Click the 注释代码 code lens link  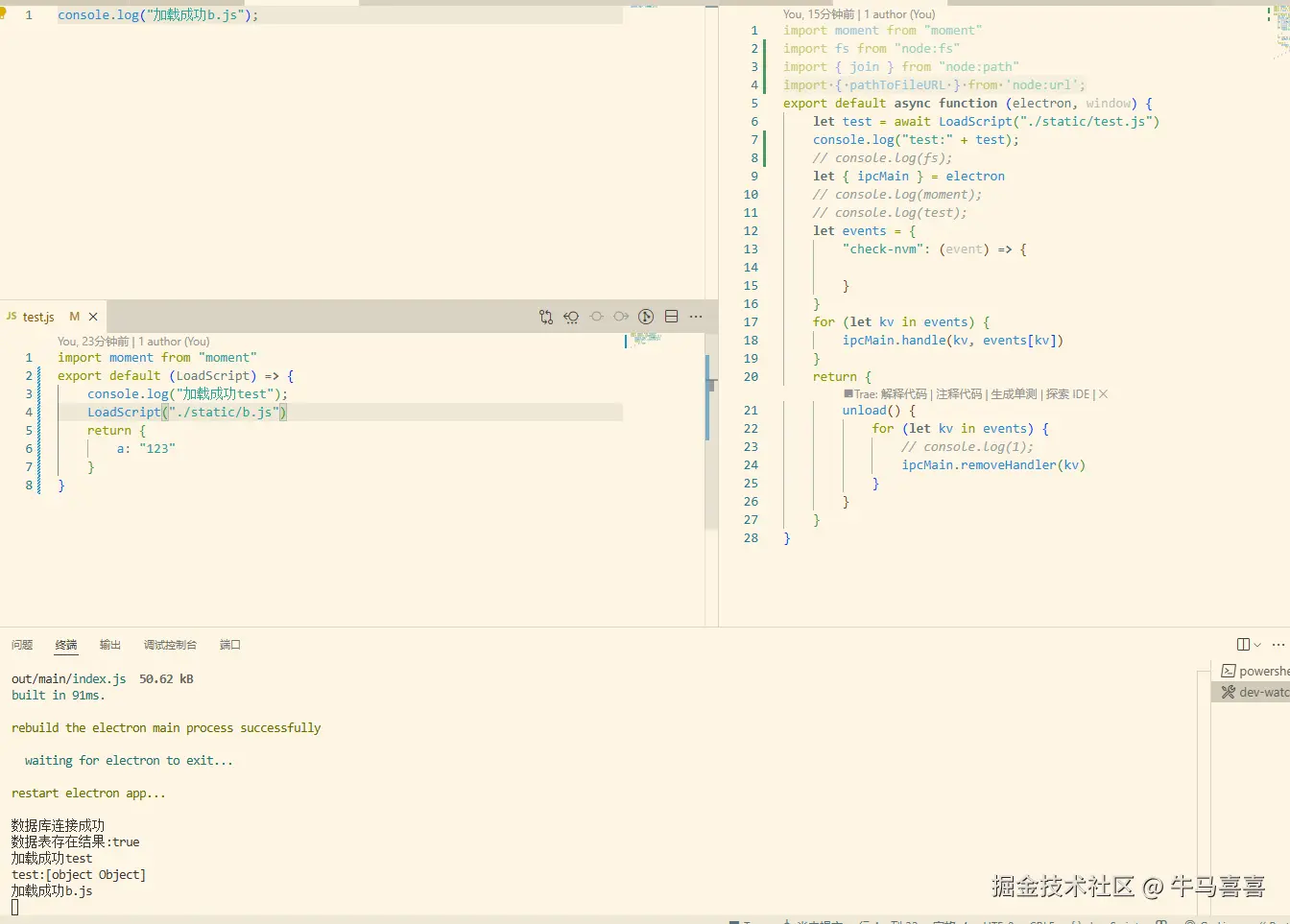[x=959, y=394]
